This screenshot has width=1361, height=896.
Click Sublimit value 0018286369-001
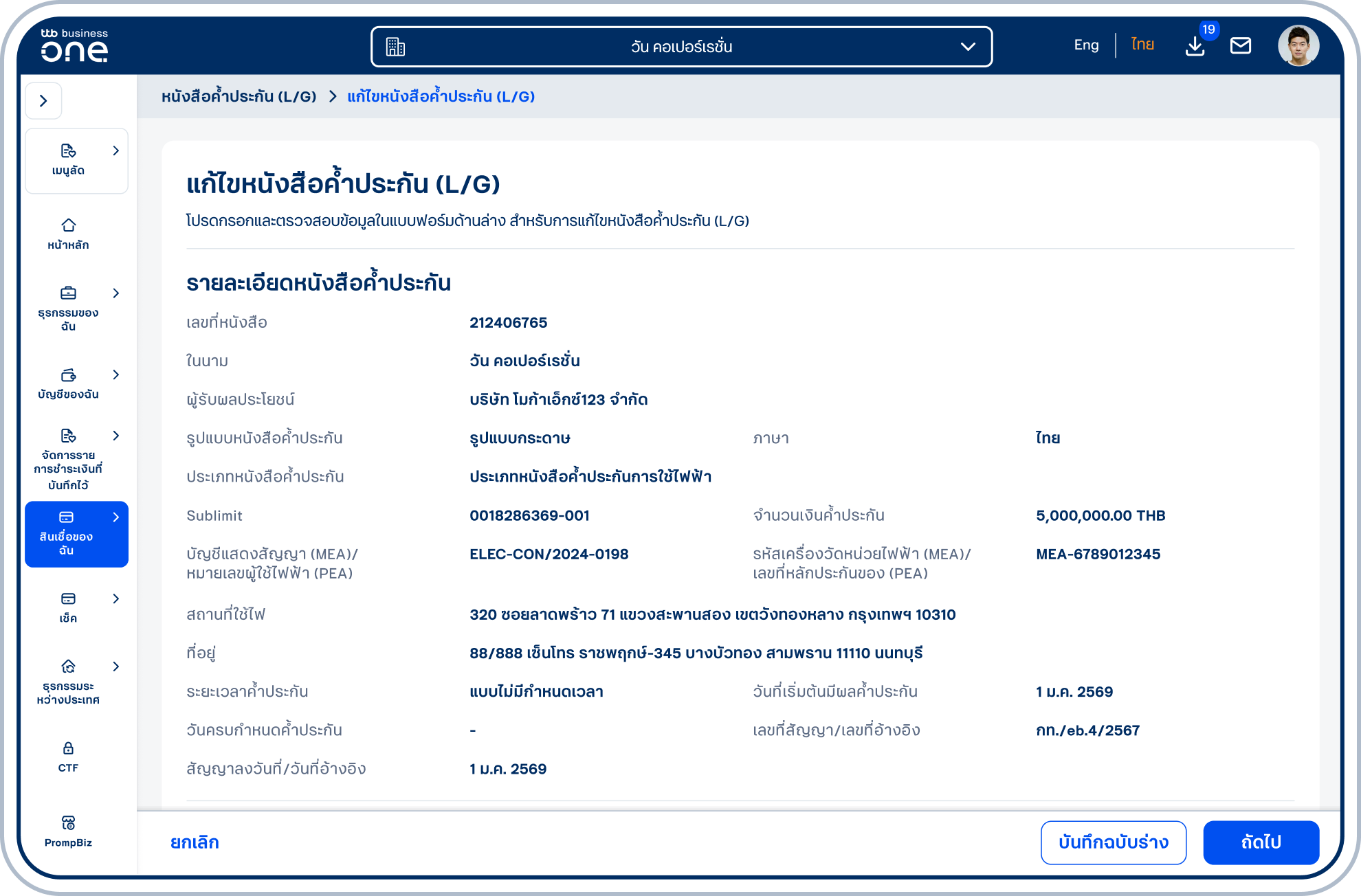[x=530, y=516]
